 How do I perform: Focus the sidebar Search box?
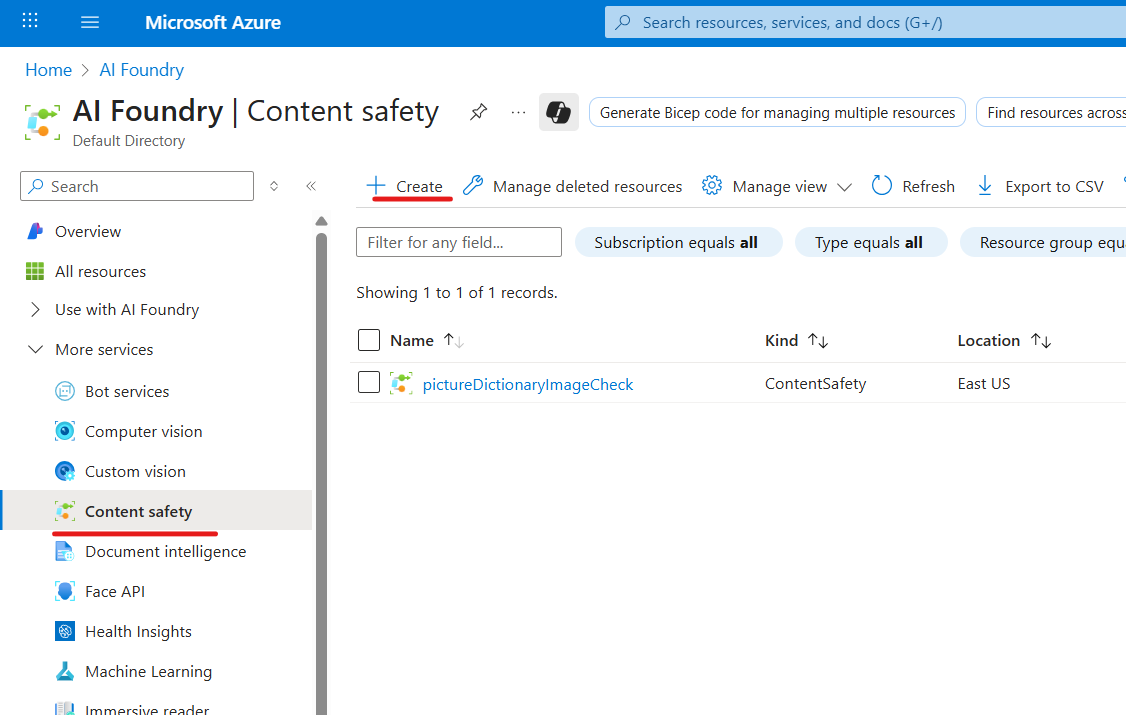tap(137, 186)
